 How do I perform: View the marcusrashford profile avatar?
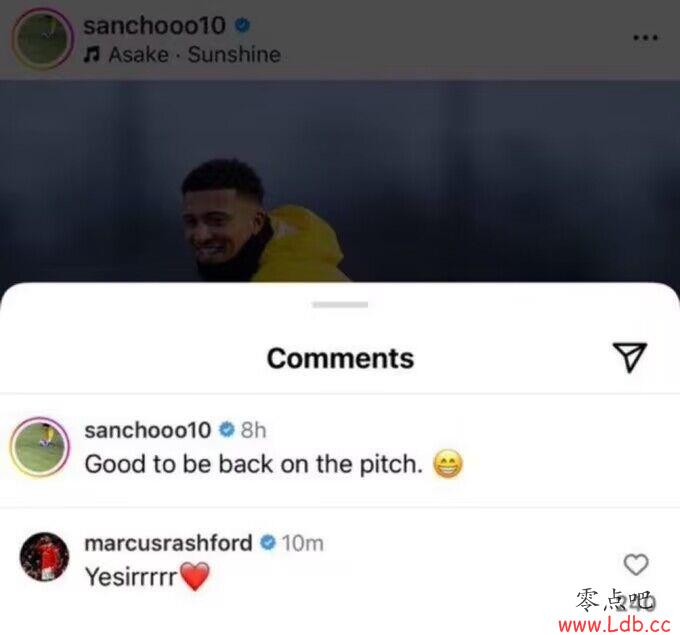click(44, 556)
